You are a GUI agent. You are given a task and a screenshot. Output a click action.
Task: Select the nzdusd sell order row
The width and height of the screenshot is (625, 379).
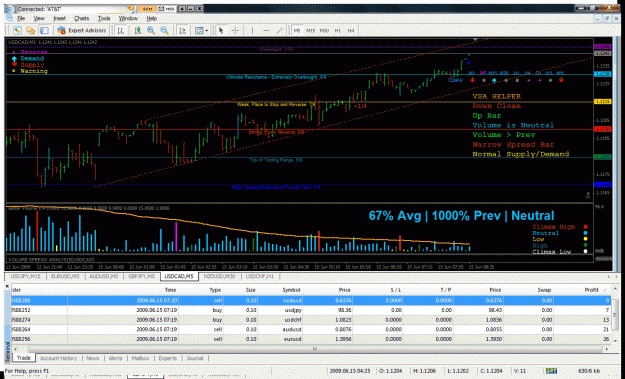click(x=311, y=300)
